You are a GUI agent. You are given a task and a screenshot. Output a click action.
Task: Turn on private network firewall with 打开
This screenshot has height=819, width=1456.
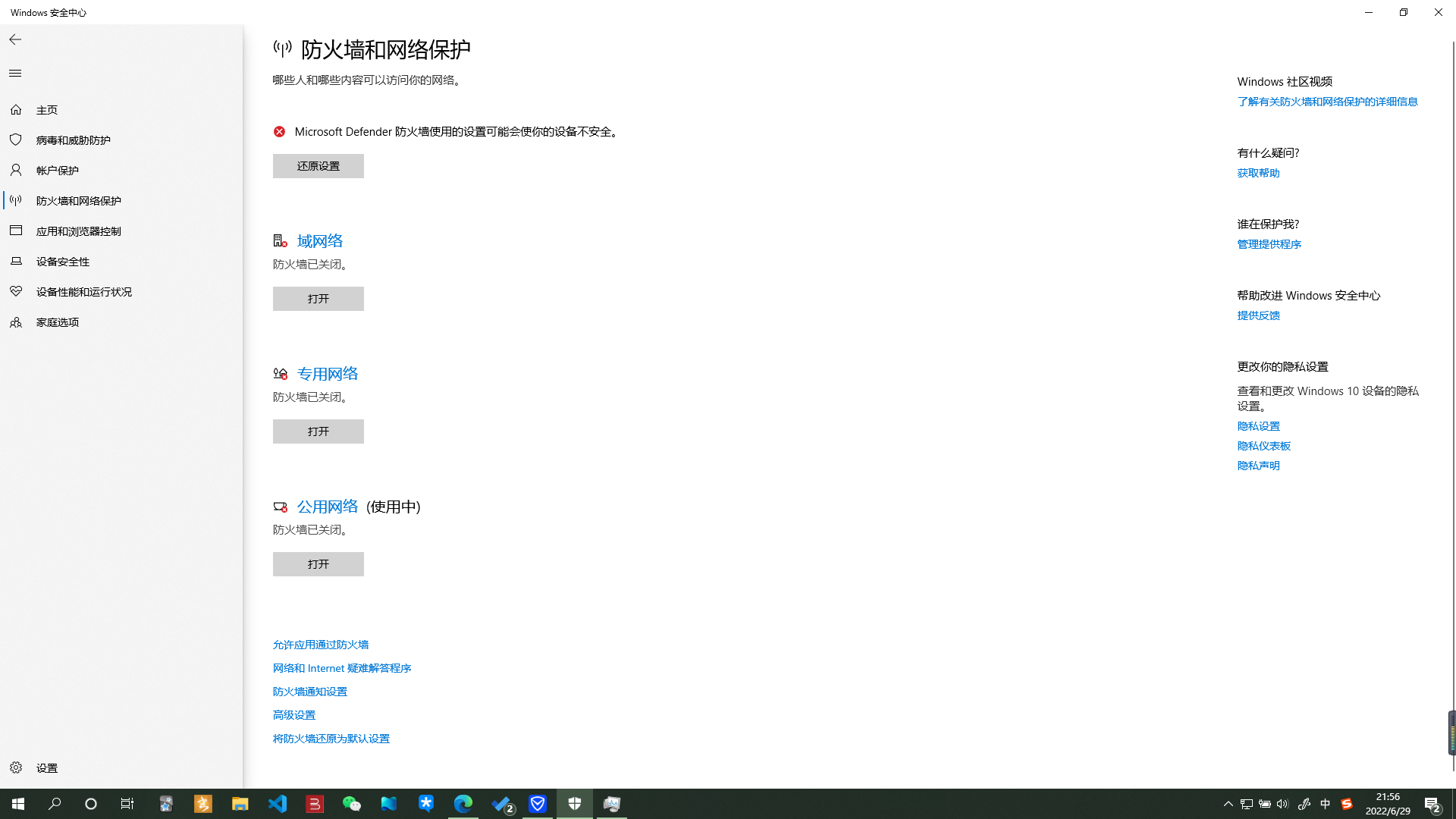318,431
